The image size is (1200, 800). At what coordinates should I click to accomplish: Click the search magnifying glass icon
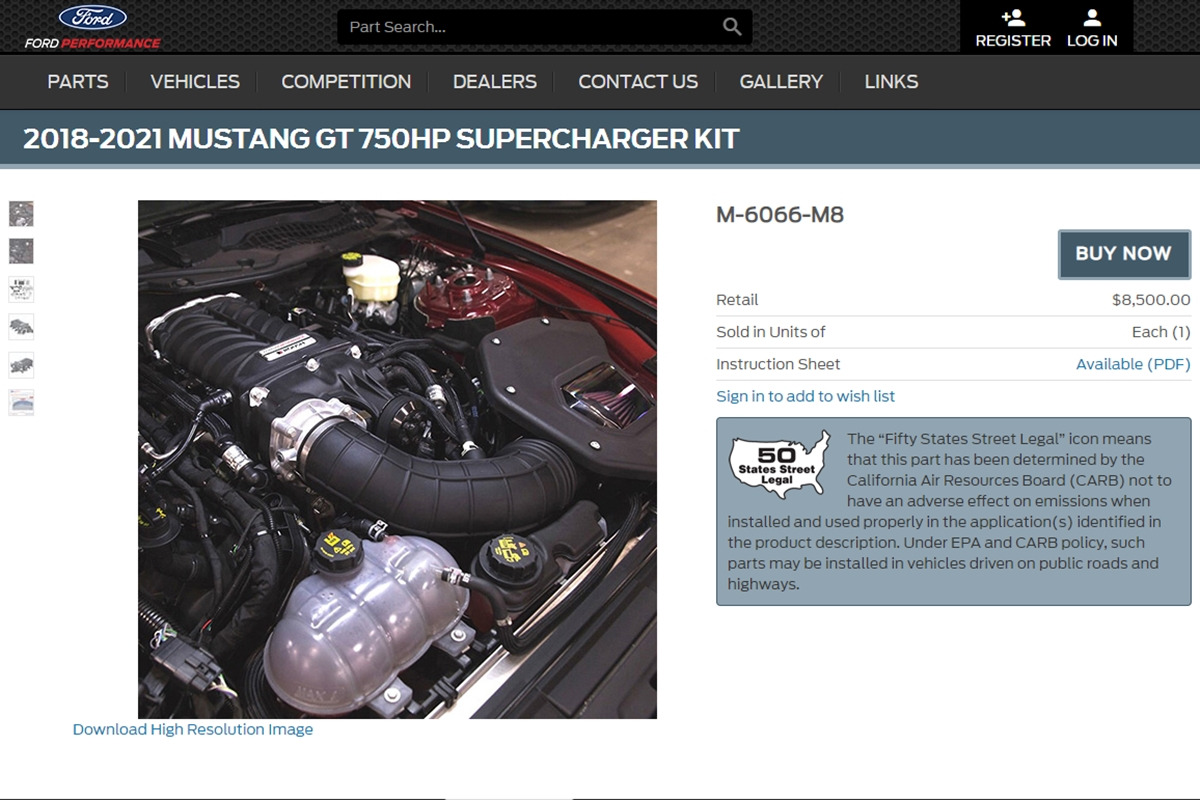pyautogui.click(x=731, y=26)
